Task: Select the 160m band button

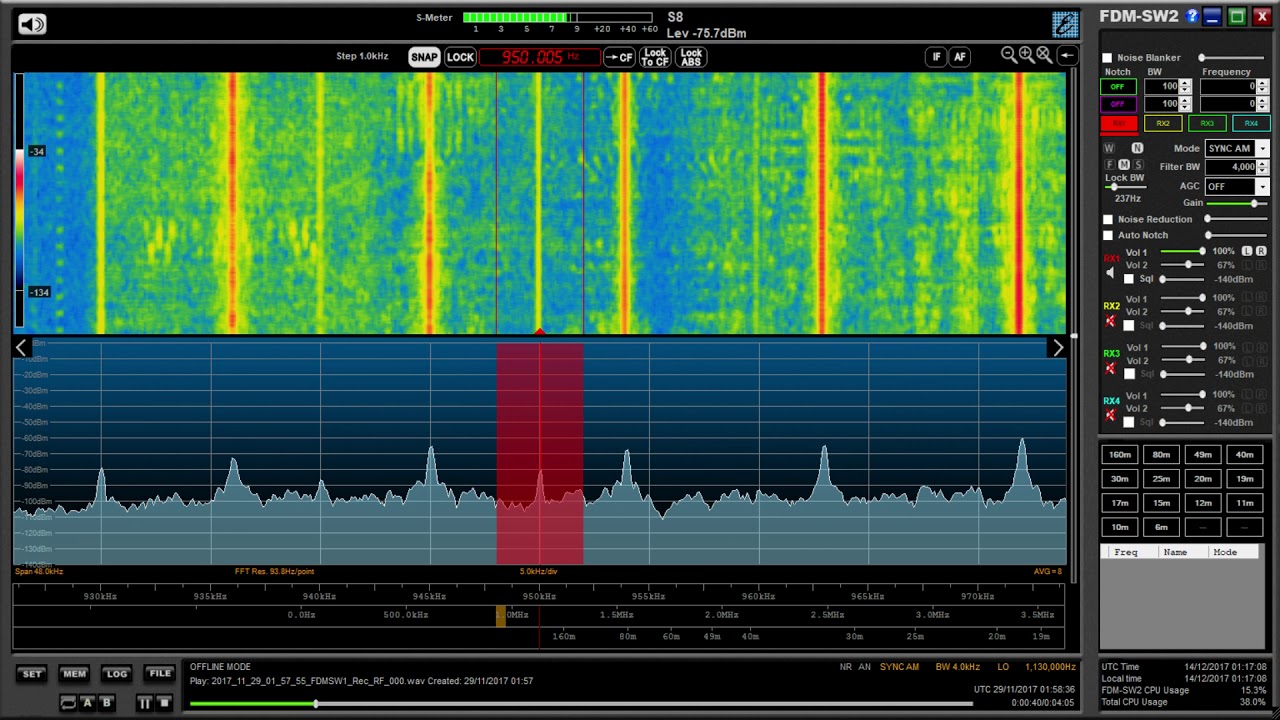Action: click(1120, 455)
